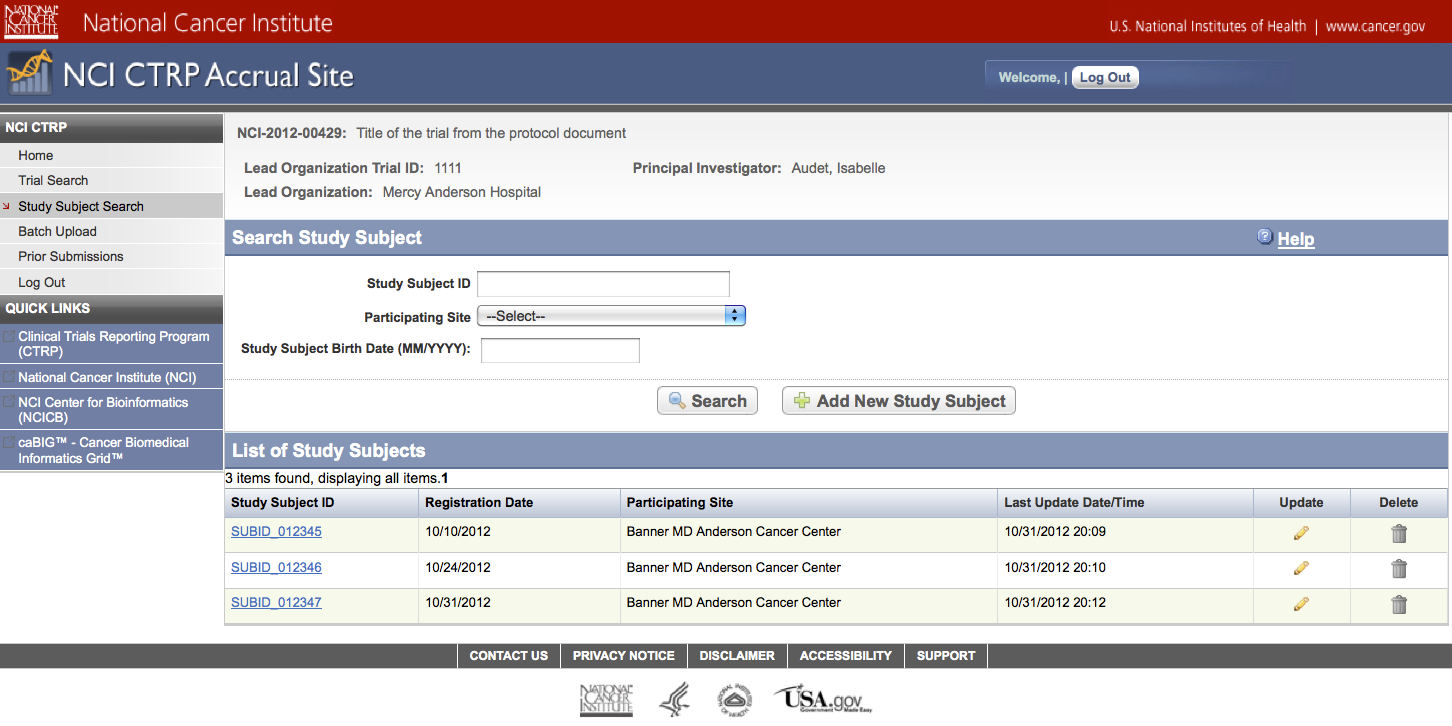Screen dimensions: 1452x726
Task: Focus the Study Subject ID input field
Action: point(603,283)
